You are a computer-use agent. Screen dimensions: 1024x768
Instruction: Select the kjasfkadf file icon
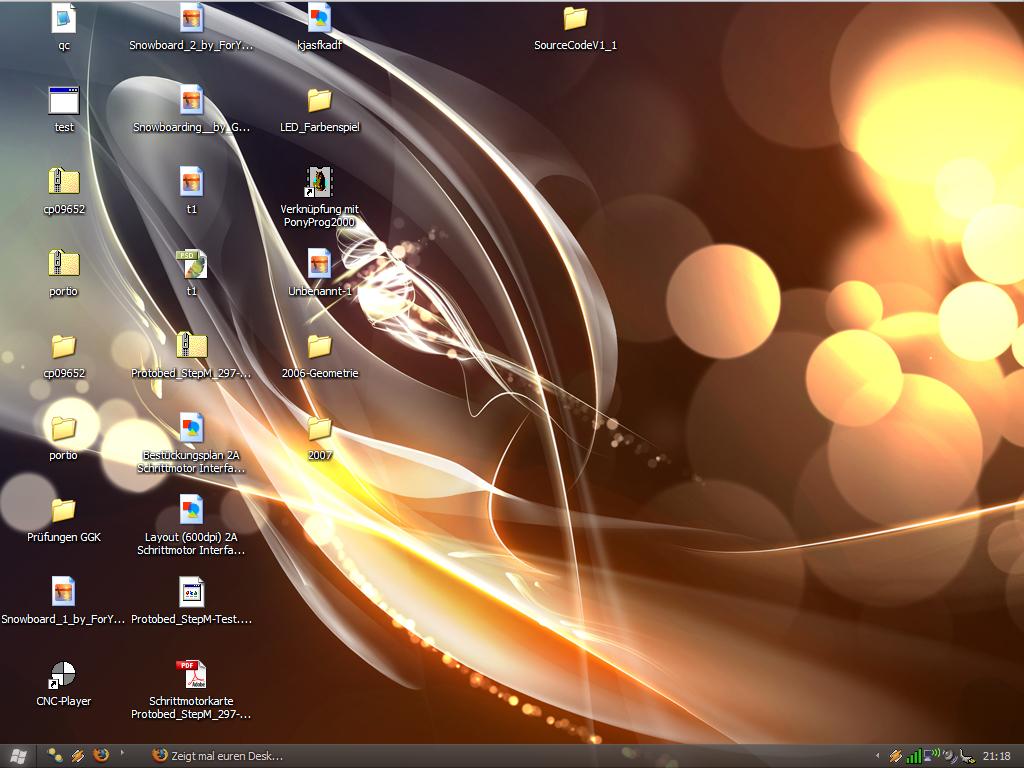(x=319, y=19)
